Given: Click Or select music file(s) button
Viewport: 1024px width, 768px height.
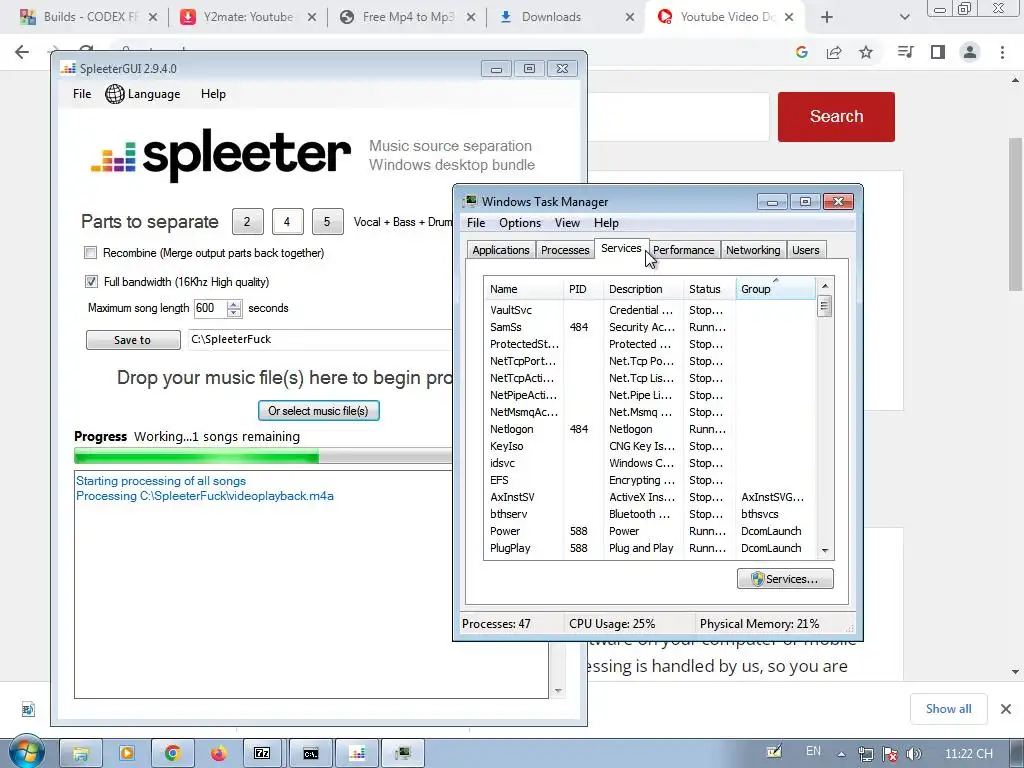Looking at the screenshot, I should tap(319, 411).
